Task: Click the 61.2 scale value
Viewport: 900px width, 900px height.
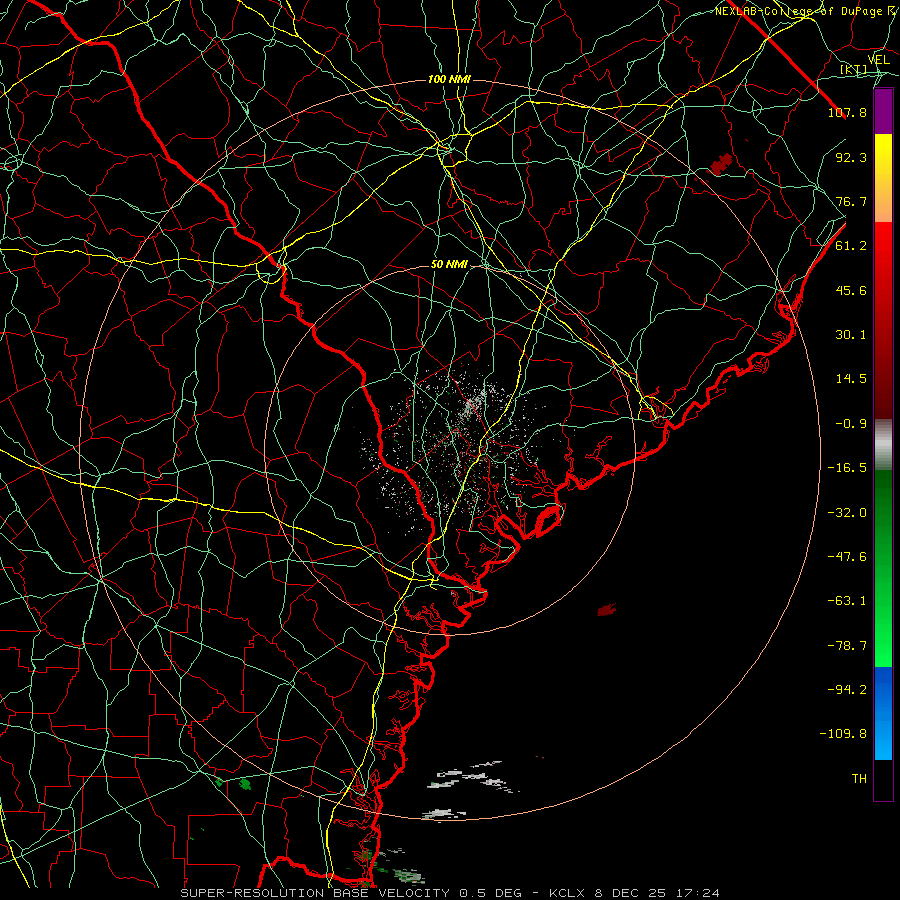Action: point(851,246)
